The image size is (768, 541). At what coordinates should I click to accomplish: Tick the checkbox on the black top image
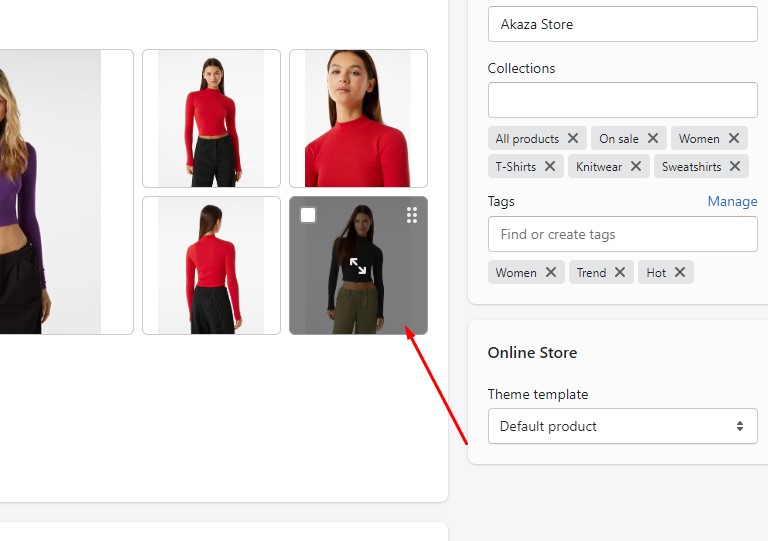coord(308,215)
